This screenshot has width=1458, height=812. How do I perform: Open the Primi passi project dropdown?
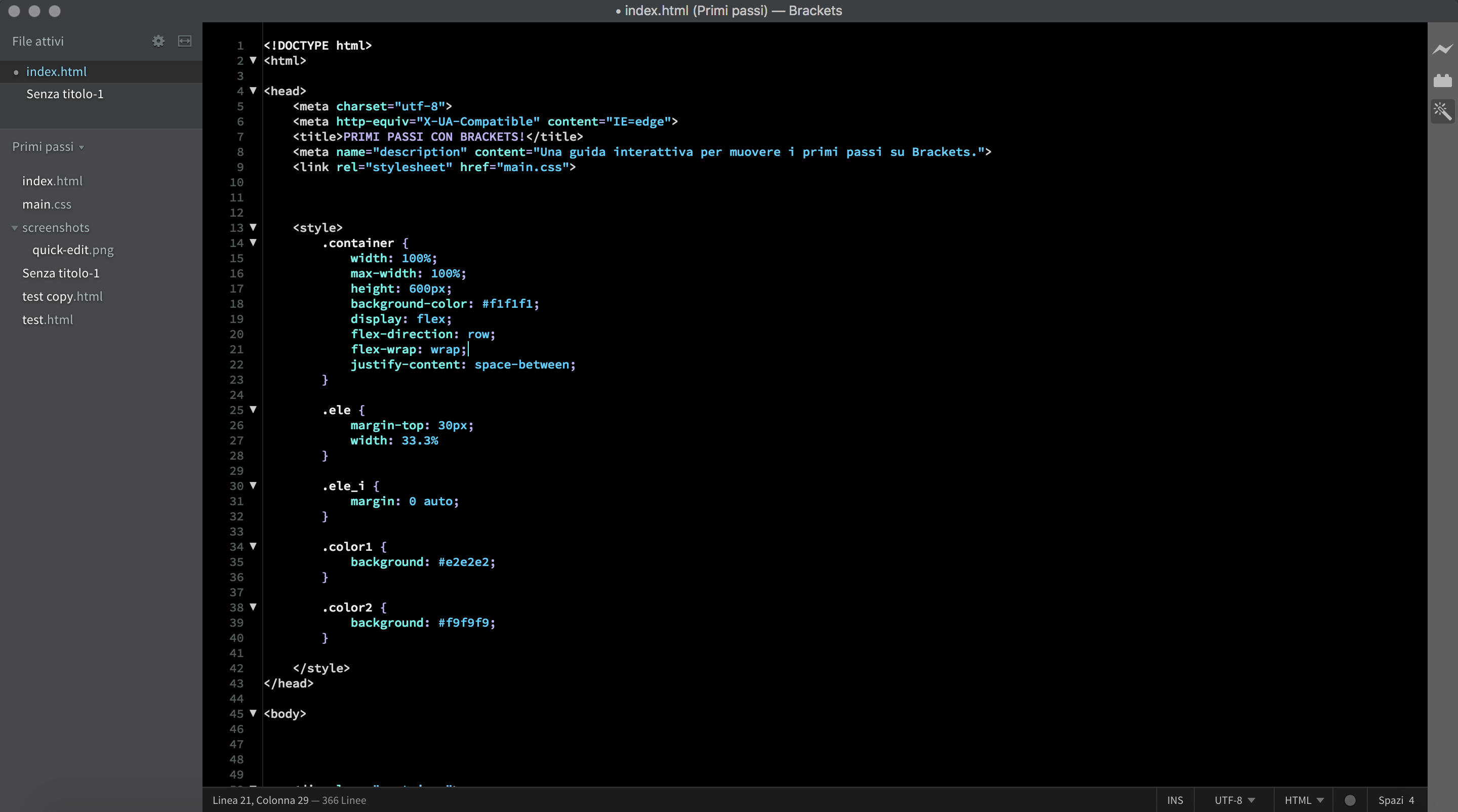(x=48, y=147)
